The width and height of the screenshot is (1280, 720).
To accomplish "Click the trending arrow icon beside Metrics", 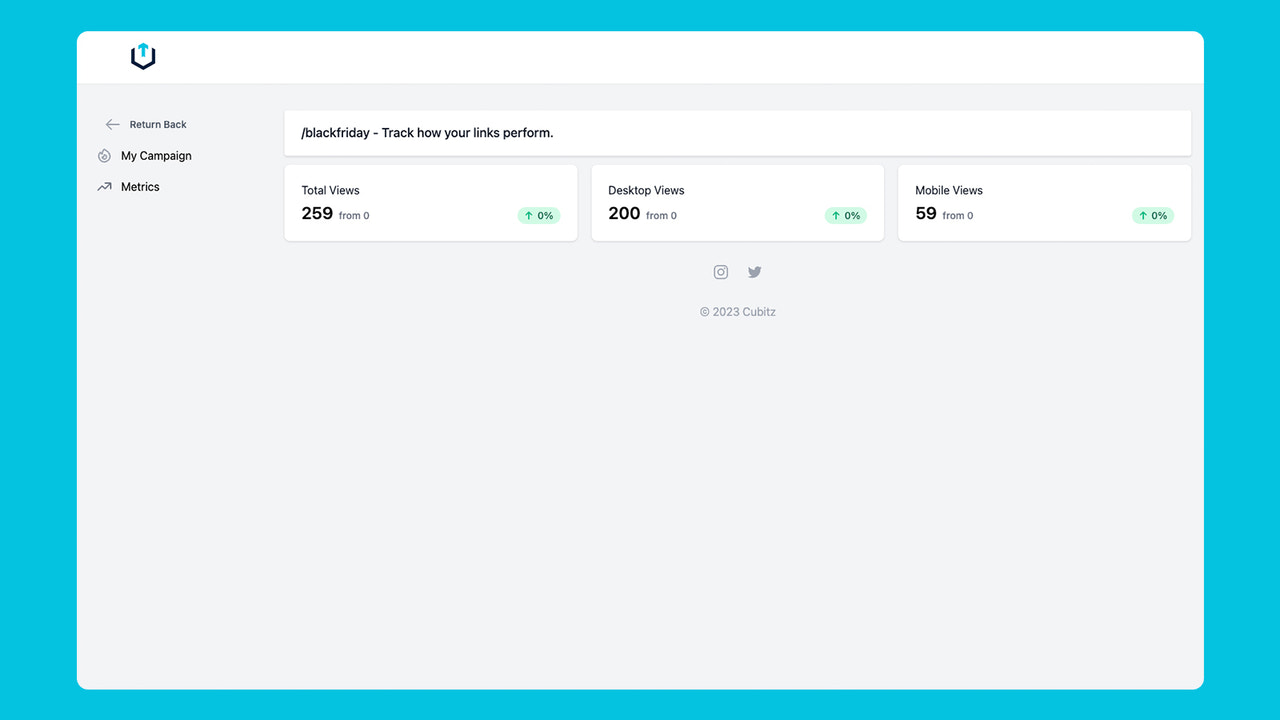I will (104, 186).
